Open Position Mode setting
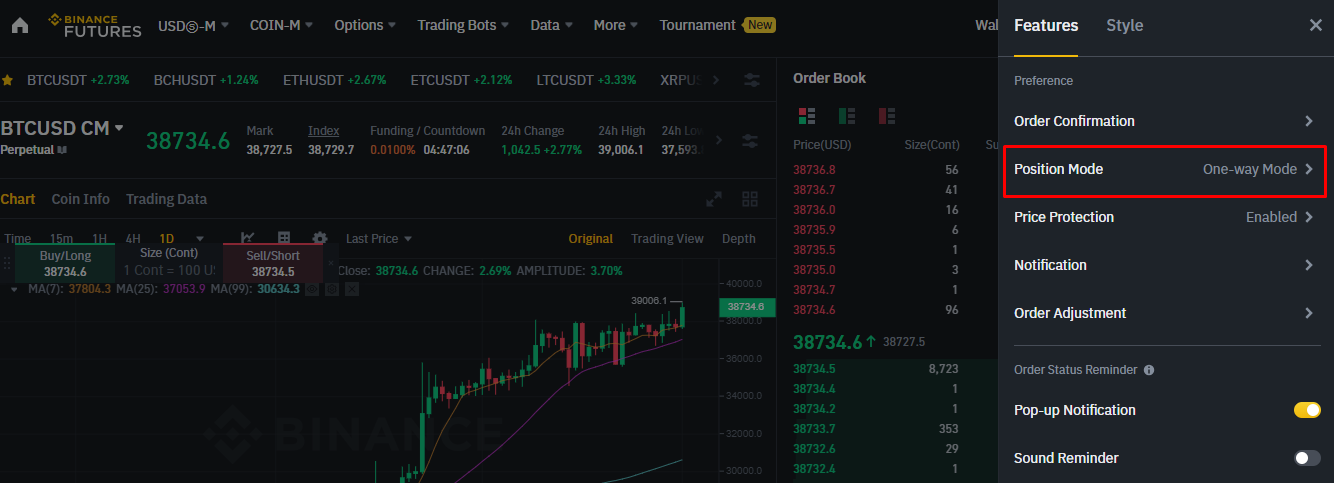The image size is (1334, 483). click(x=1164, y=169)
